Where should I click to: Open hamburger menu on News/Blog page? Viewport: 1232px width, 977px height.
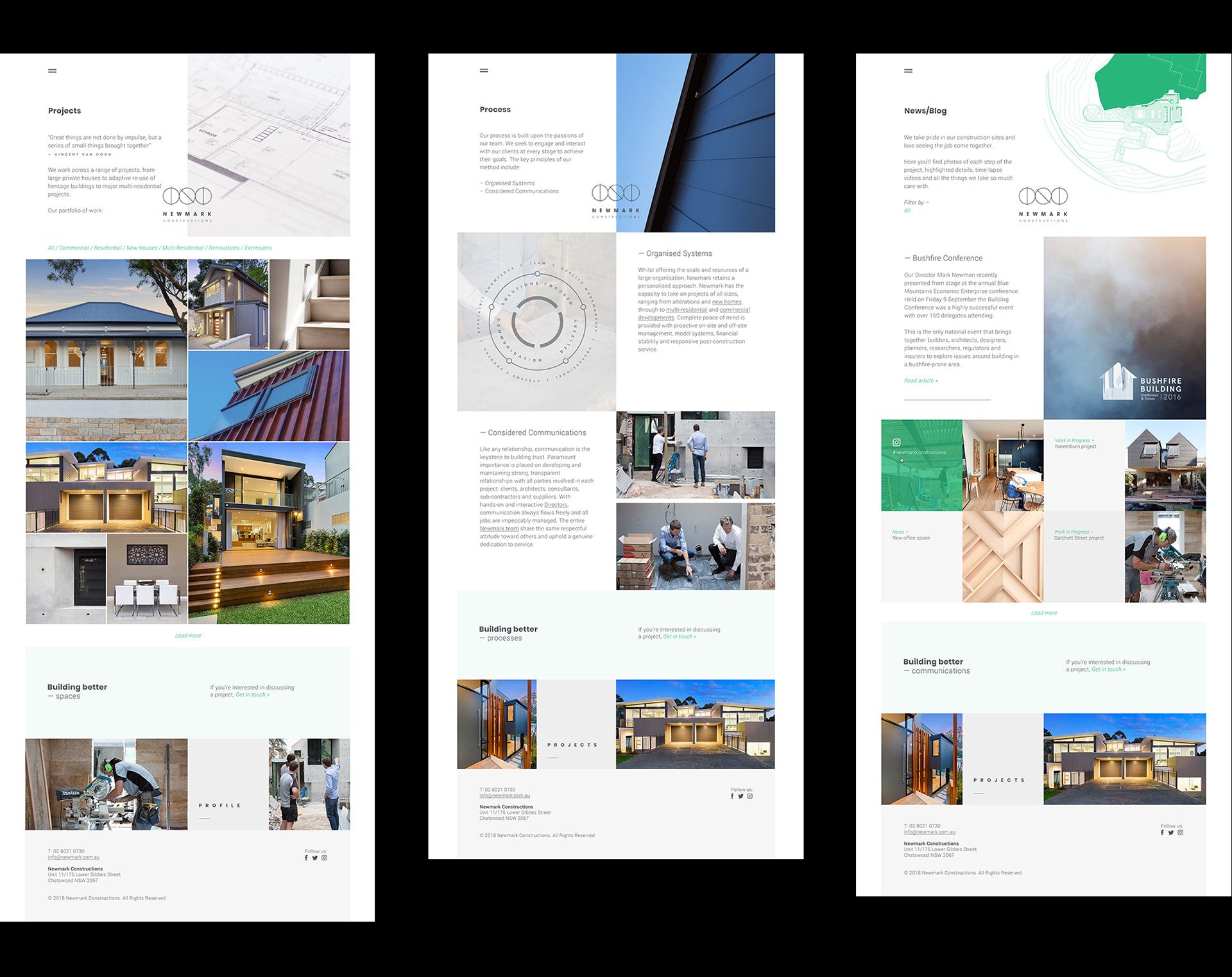coord(908,71)
